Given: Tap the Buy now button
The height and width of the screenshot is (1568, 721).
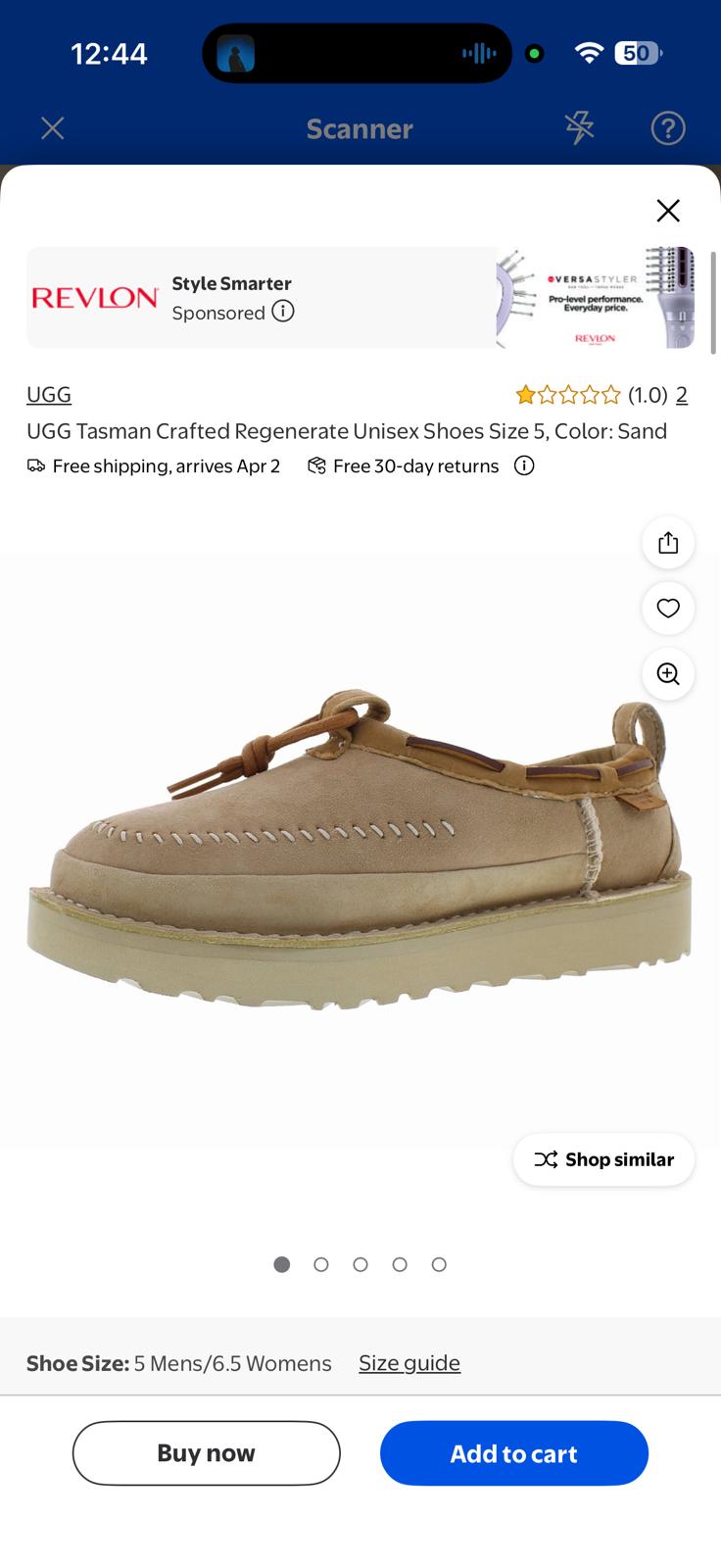Looking at the screenshot, I should click(x=207, y=1453).
